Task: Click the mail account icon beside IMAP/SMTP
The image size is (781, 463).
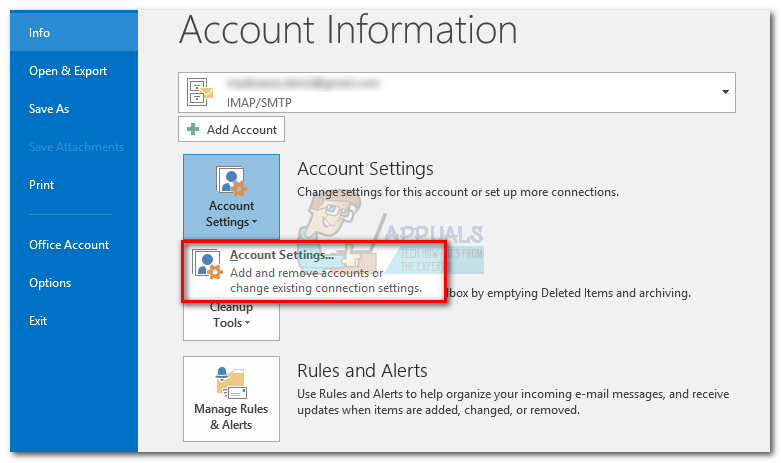Action: click(x=198, y=92)
